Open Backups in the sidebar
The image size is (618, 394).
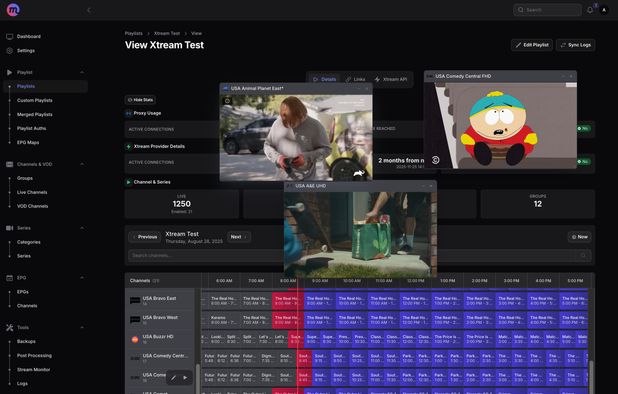click(26, 342)
